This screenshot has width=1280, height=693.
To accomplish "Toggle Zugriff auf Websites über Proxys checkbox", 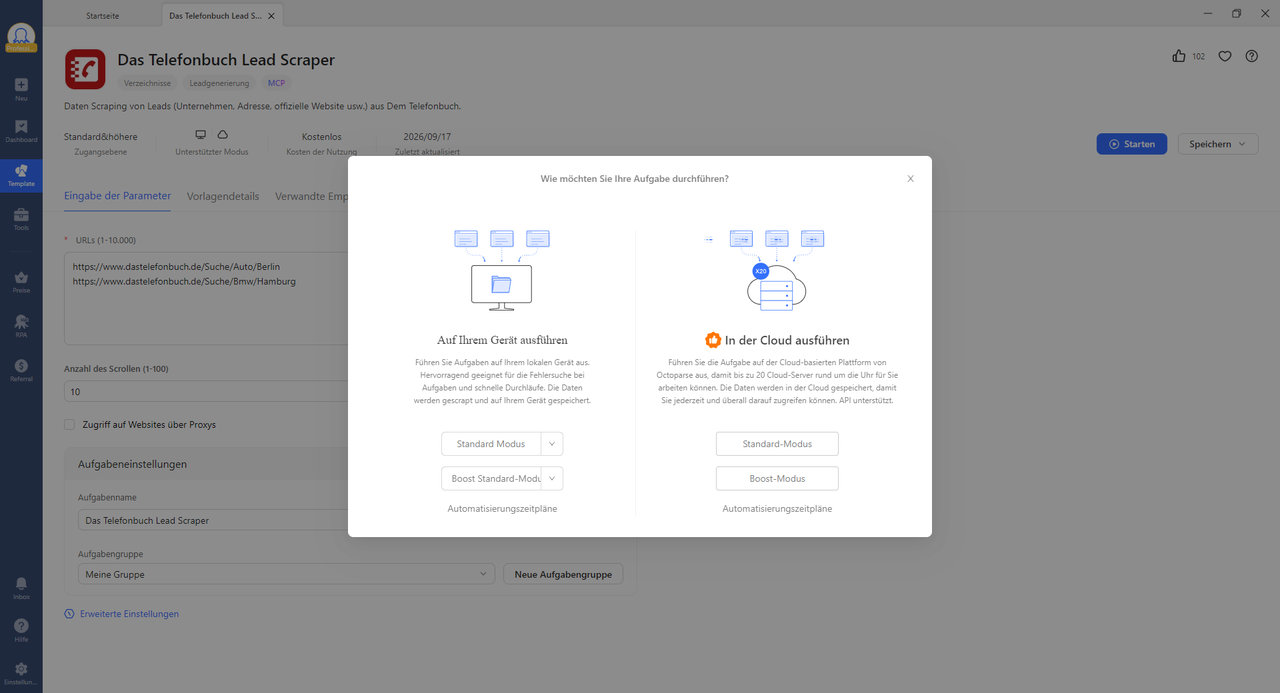I will click(x=70, y=424).
